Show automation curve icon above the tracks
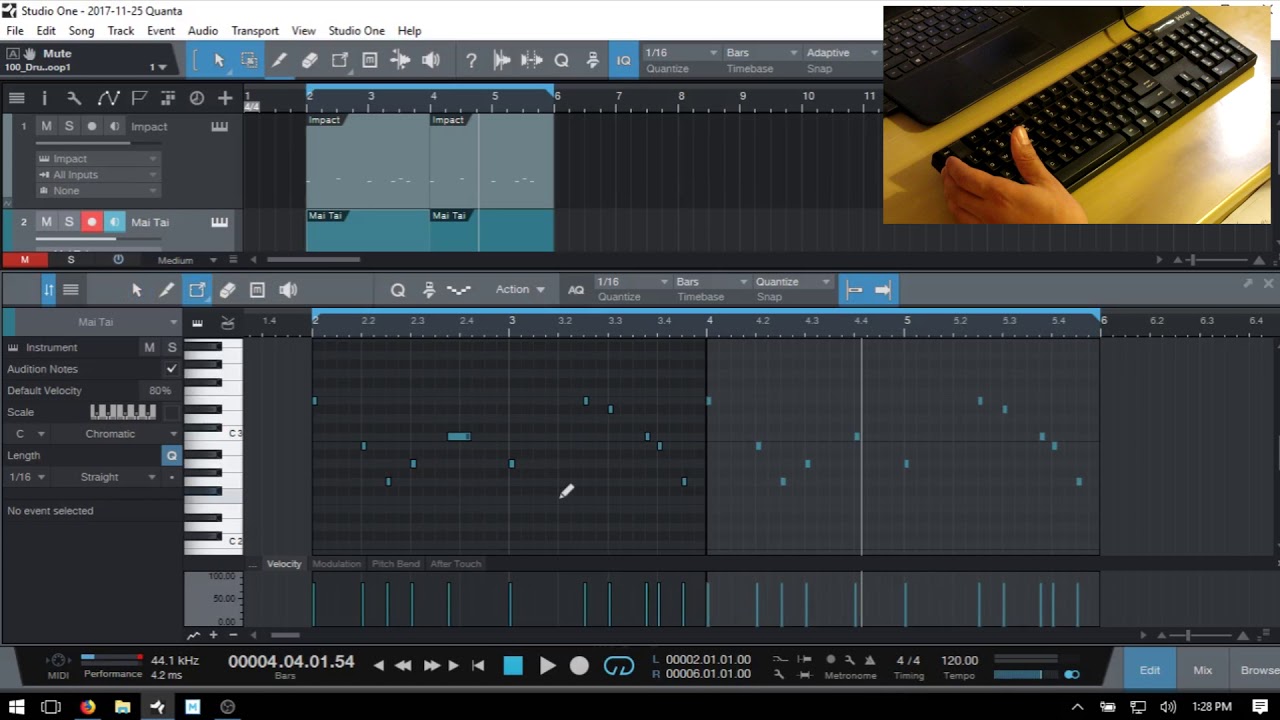The height and width of the screenshot is (720, 1280). tap(108, 97)
